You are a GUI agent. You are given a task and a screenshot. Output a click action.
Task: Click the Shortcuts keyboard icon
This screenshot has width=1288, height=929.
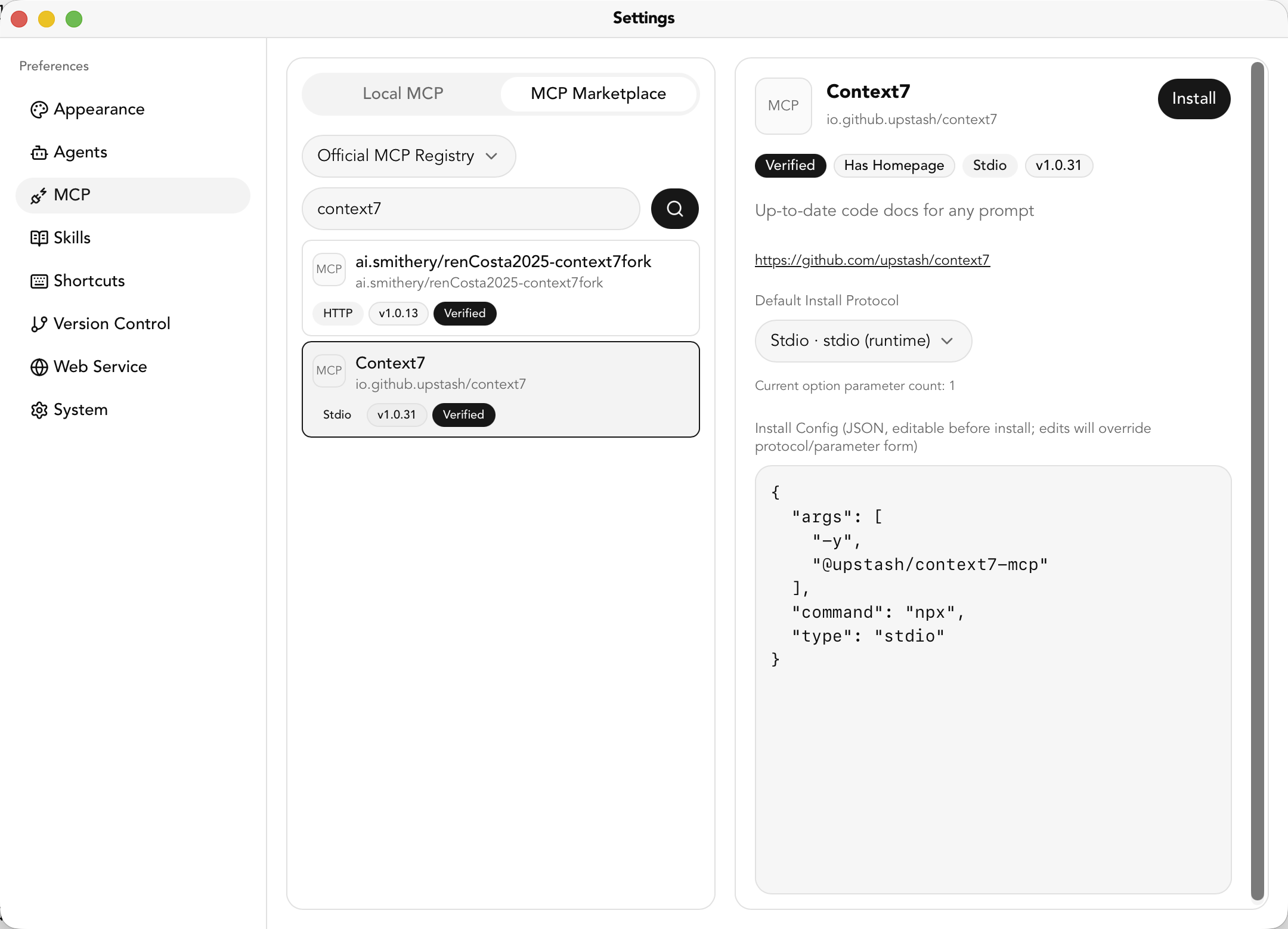coord(39,281)
